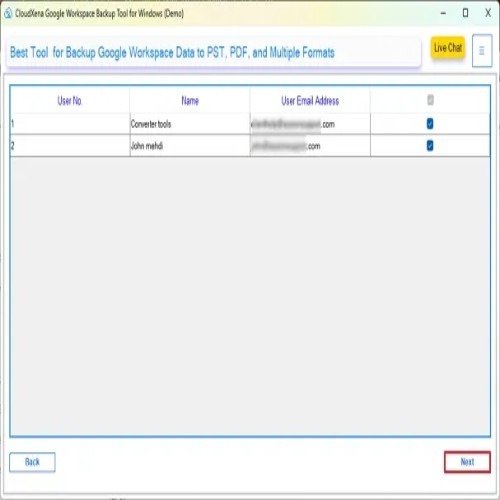Click the Name column header
The height and width of the screenshot is (500, 500).
(x=190, y=100)
